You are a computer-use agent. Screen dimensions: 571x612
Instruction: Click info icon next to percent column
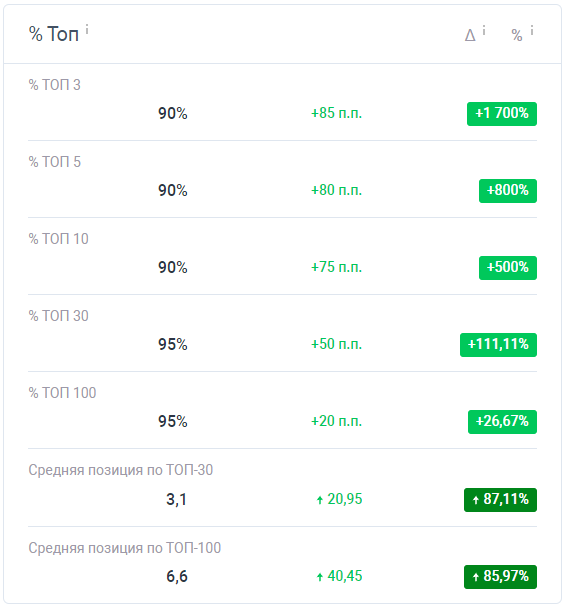point(532,30)
